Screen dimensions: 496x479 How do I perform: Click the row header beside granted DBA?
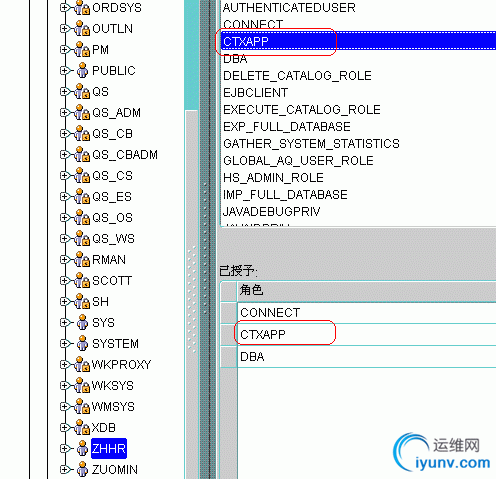[x=229, y=357]
